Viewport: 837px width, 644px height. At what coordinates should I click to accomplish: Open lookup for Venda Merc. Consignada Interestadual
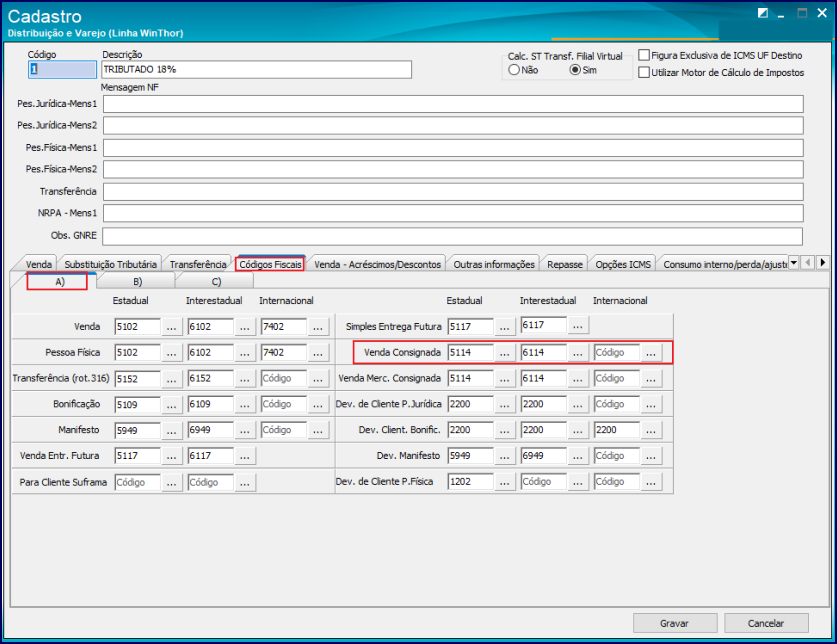(578, 378)
